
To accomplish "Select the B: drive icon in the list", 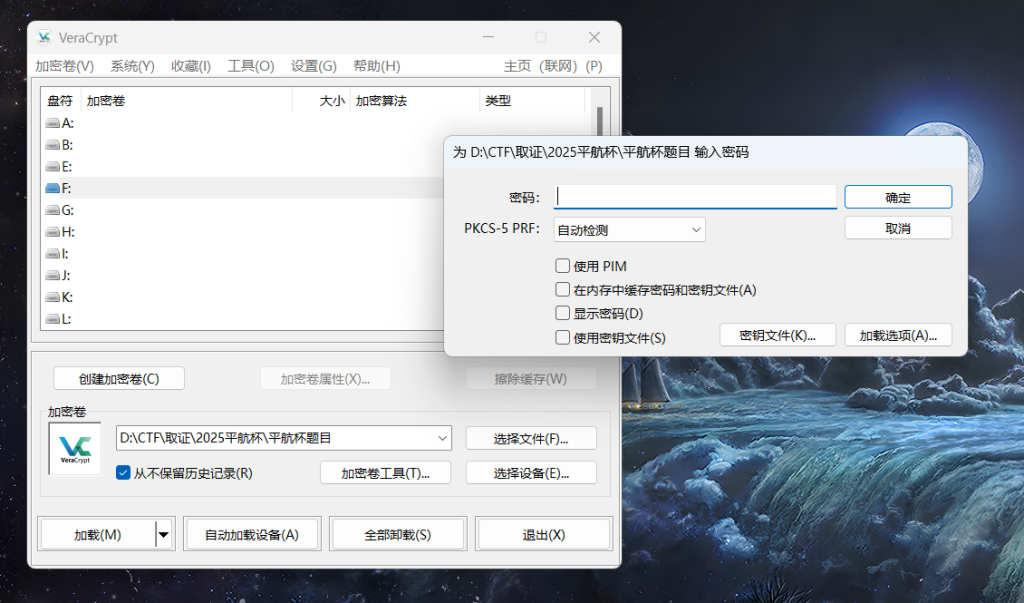I will pos(53,145).
